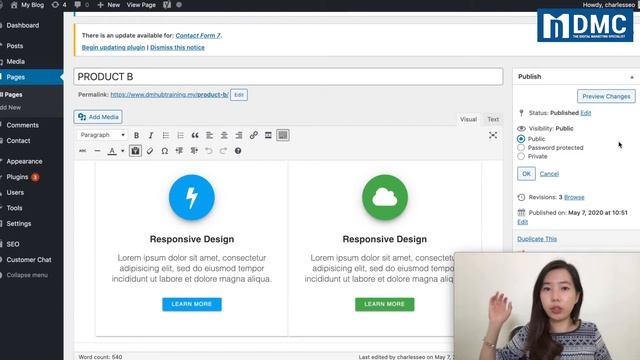
Task: Click Preview Changes button
Action: click(x=606, y=96)
